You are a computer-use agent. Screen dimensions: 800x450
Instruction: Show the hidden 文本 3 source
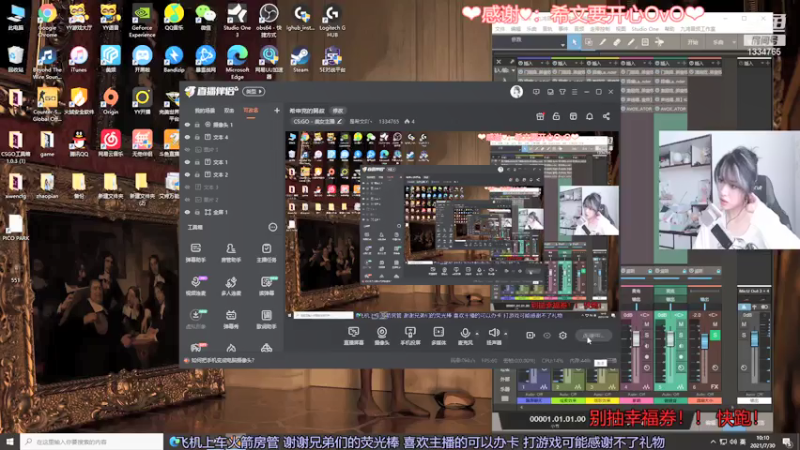pyautogui.click(x=187, y=187)
